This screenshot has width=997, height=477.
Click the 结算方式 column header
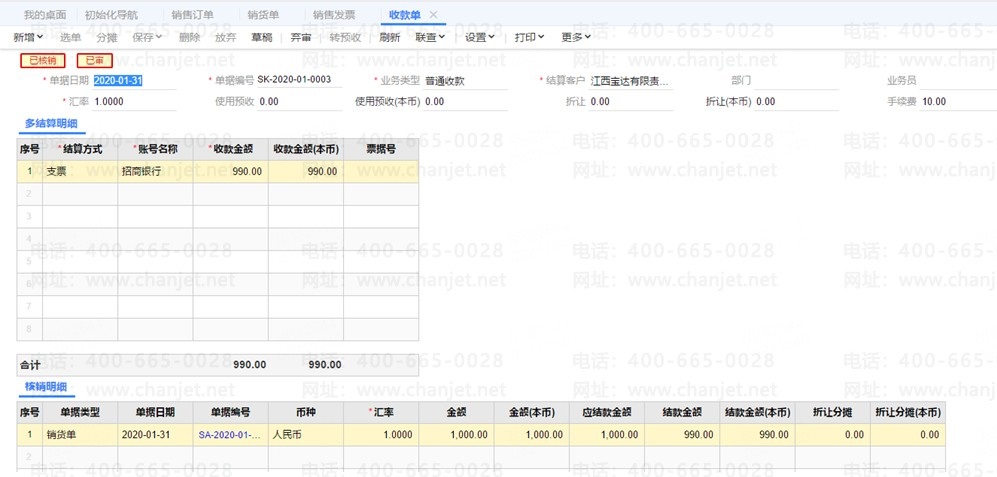(x=80, y=150)
